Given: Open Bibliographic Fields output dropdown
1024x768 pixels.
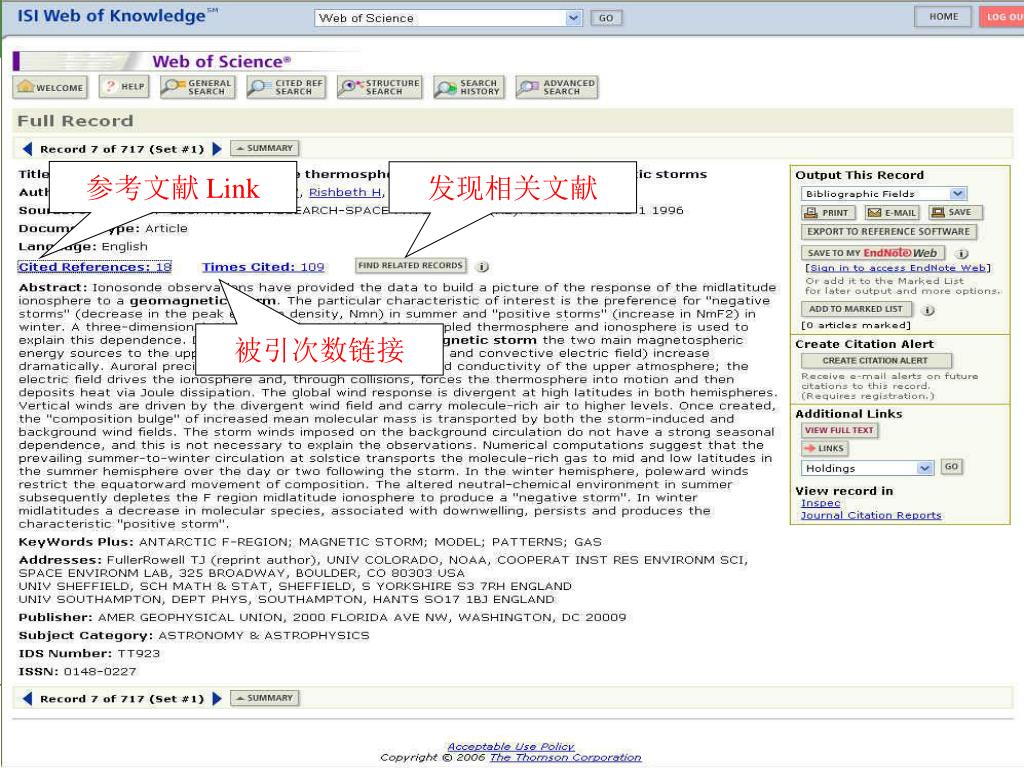Looking at the screenshot, I should (x=884, y=193).
